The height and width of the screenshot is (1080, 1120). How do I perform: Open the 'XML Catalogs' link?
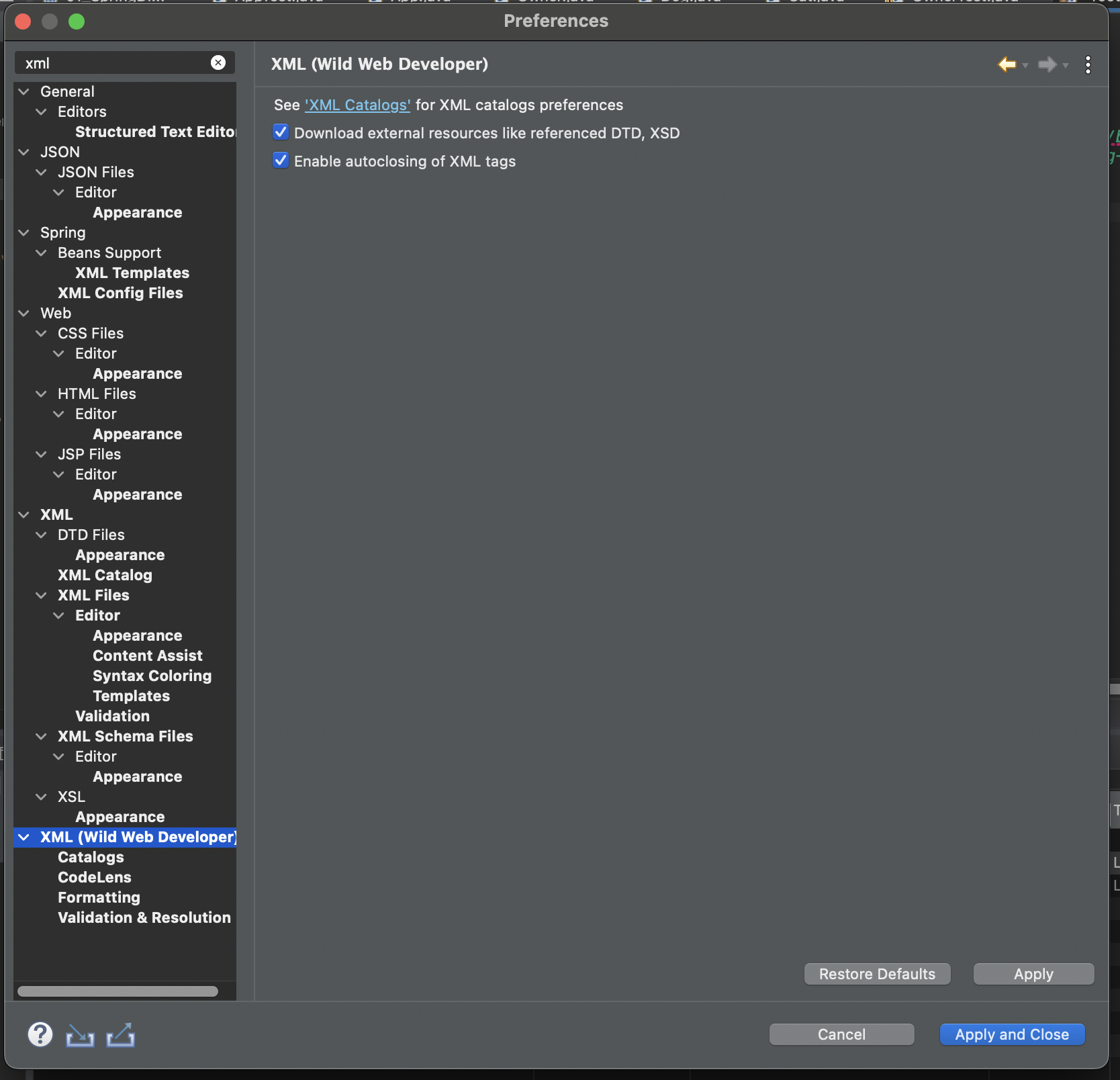(x=357, y=105)
